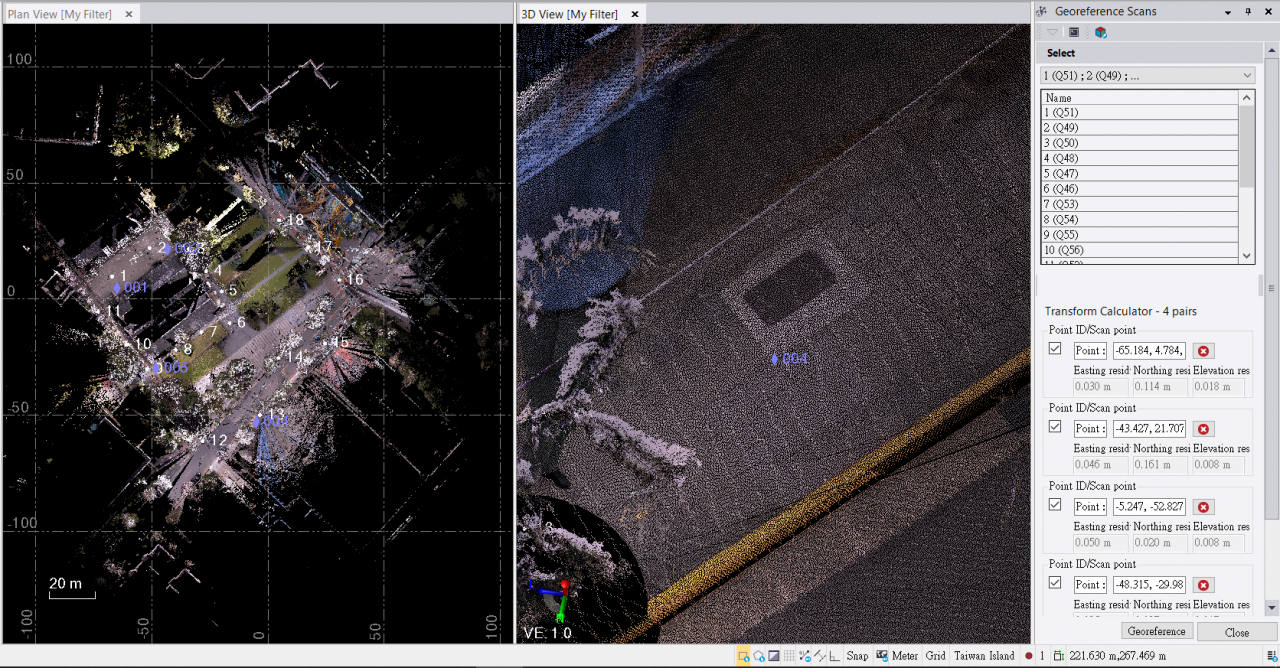Click the Close button in the panel
This screenshot has width=1280, height=668.
pos(1237,632)
